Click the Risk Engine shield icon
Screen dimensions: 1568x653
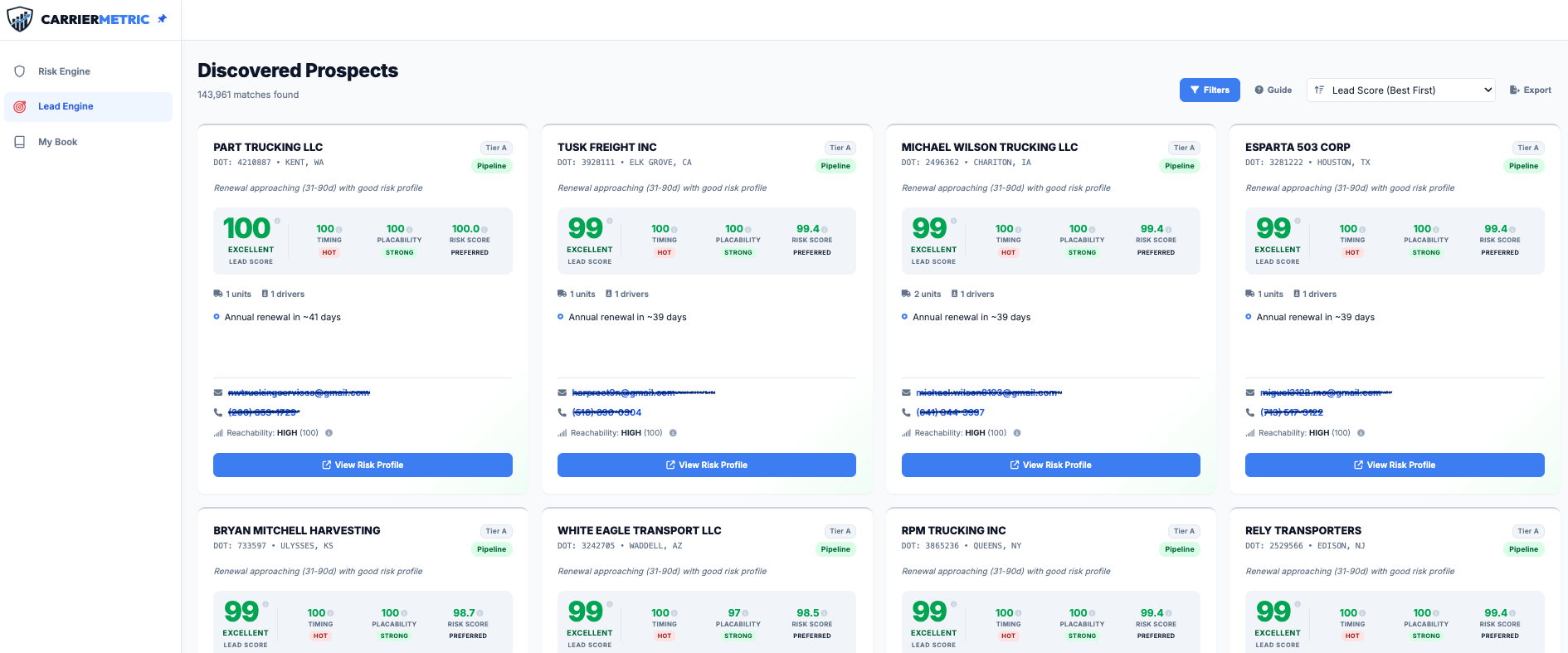(20, 71)
